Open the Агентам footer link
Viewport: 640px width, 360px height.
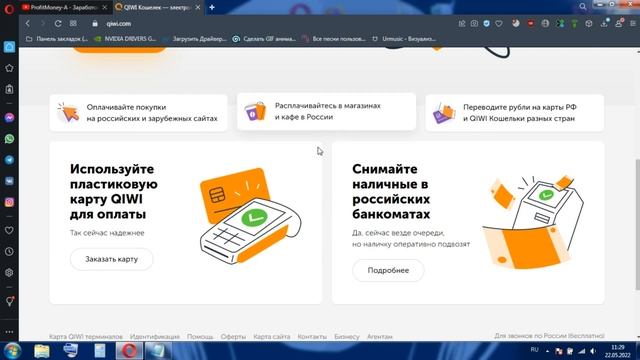coord(380,337)
